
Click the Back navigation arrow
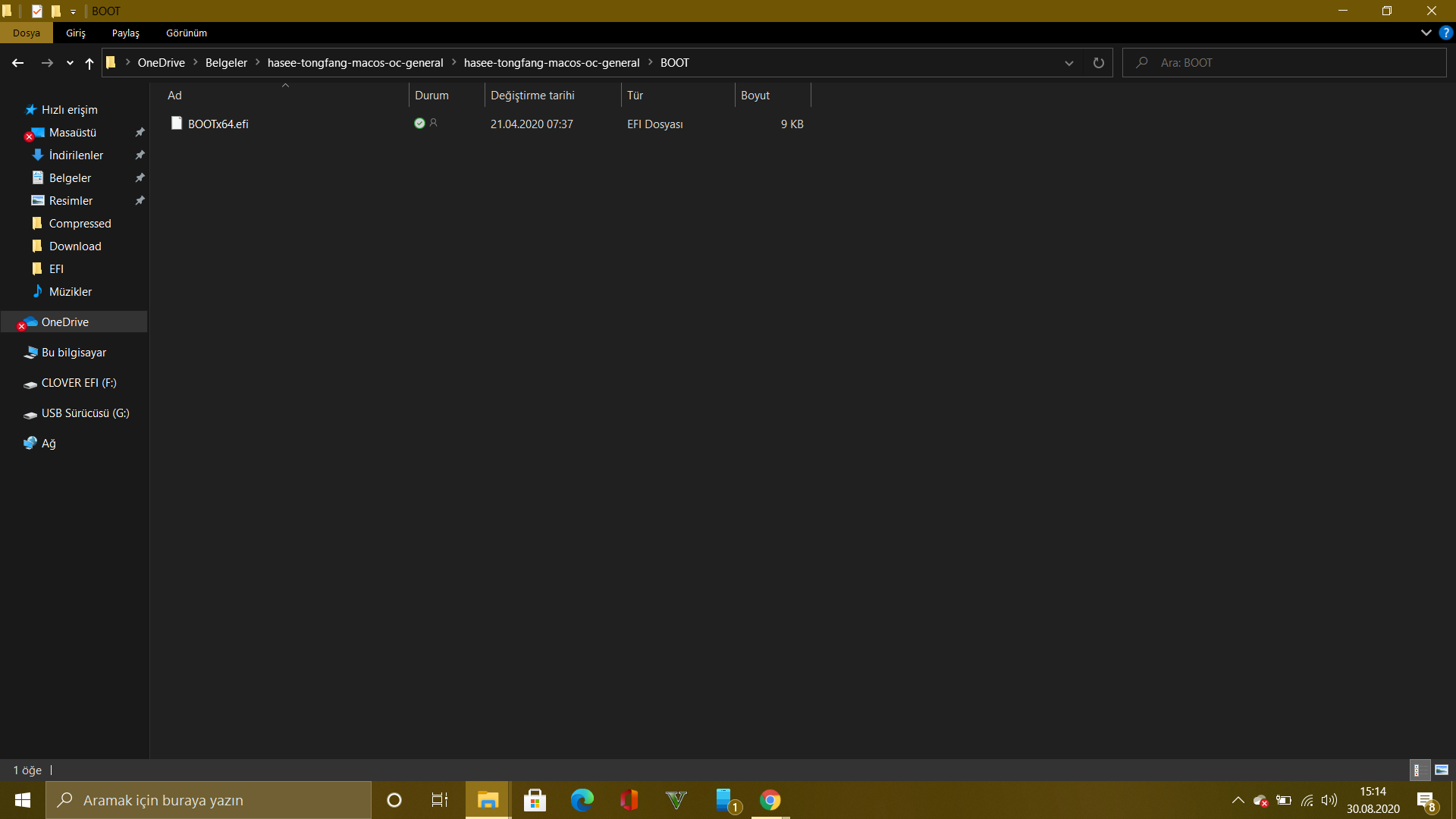pos(17,63)
